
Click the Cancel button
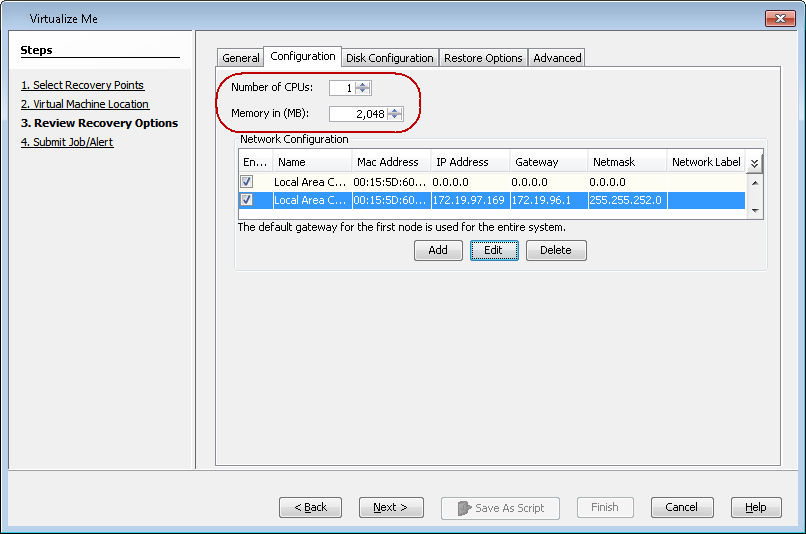pyautogui.click(x=682, y=507)
